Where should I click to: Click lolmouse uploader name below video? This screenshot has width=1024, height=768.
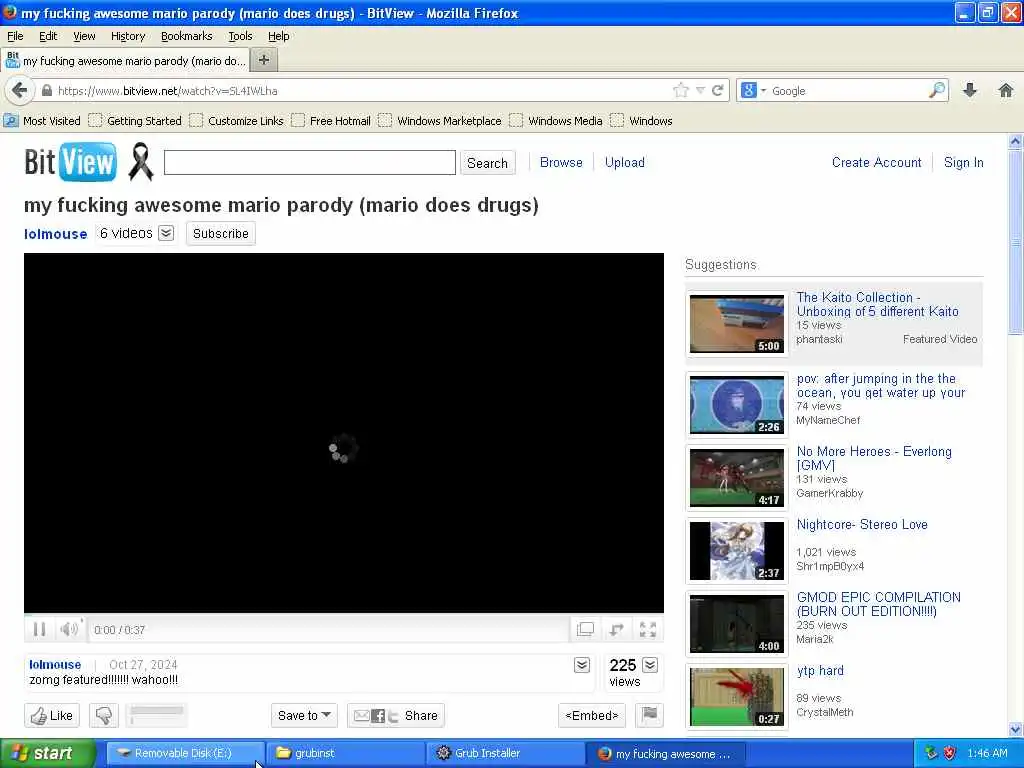[55, 664]
